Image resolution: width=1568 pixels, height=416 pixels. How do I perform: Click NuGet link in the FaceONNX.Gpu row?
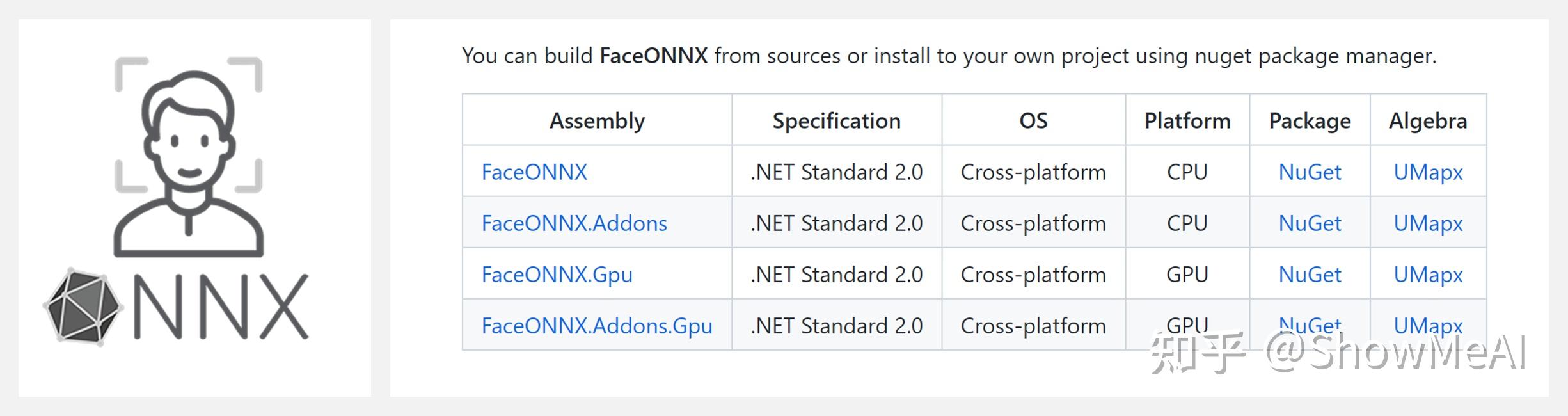(x=1310, y=275)
